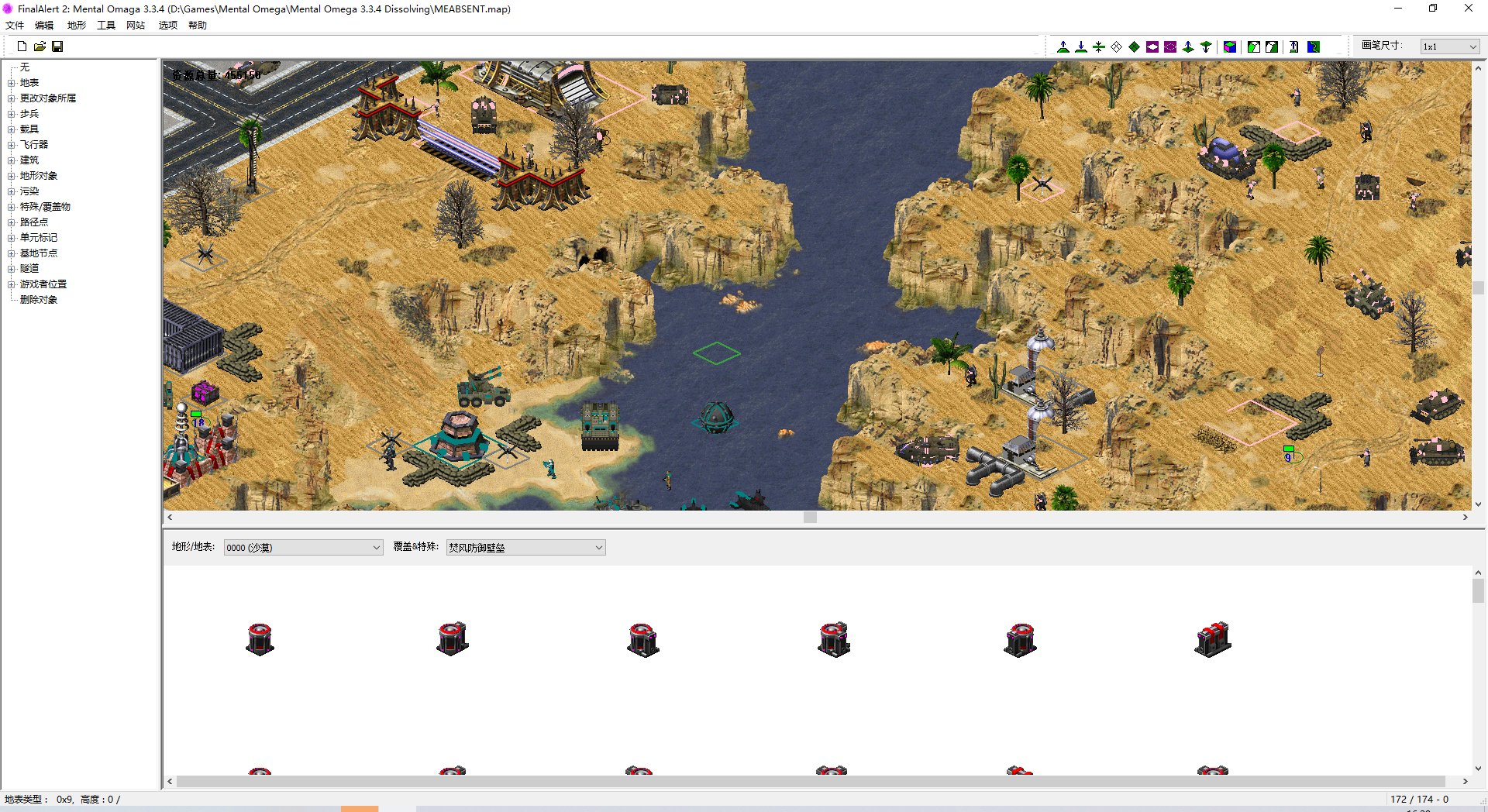Viewport: 1488px width, 812px height.
Task: Select the lower single tile arrow icon
Action: click(1206, 47)
